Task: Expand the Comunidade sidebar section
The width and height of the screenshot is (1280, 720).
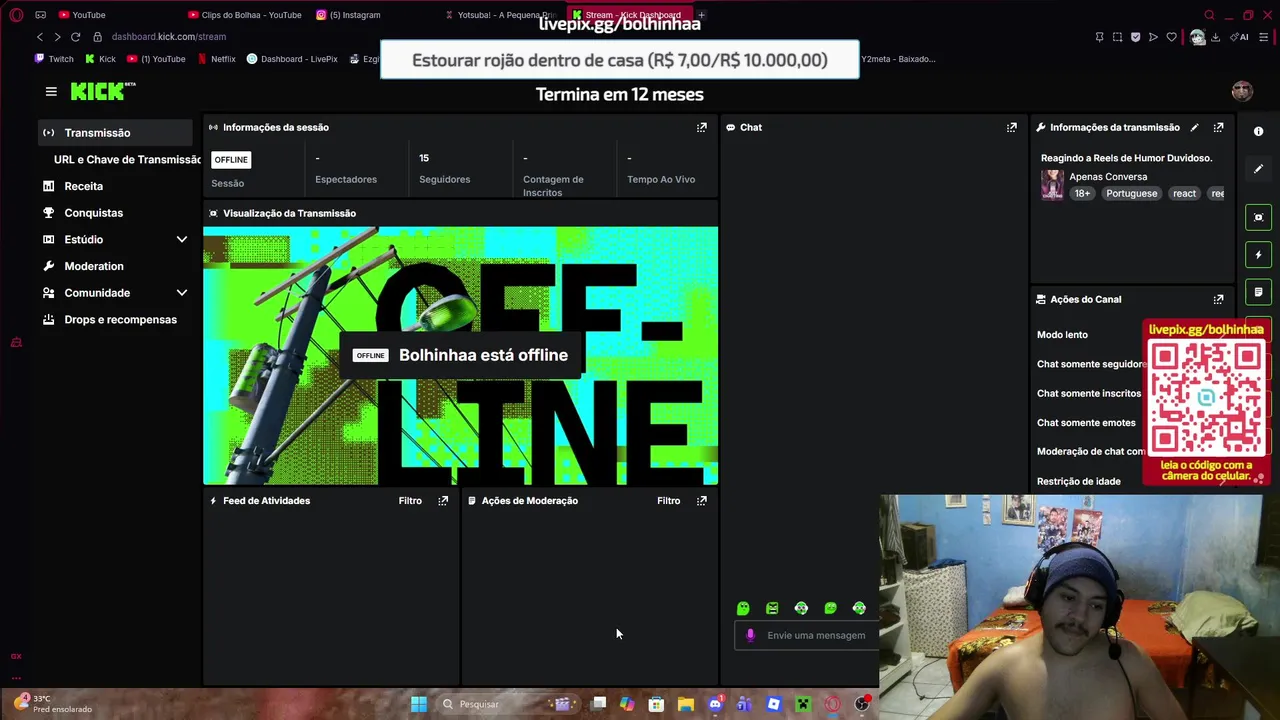Action: tap(182, 293)
